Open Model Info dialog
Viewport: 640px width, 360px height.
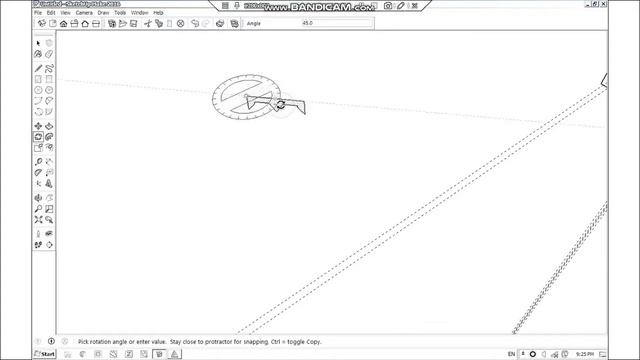point(234,24)
